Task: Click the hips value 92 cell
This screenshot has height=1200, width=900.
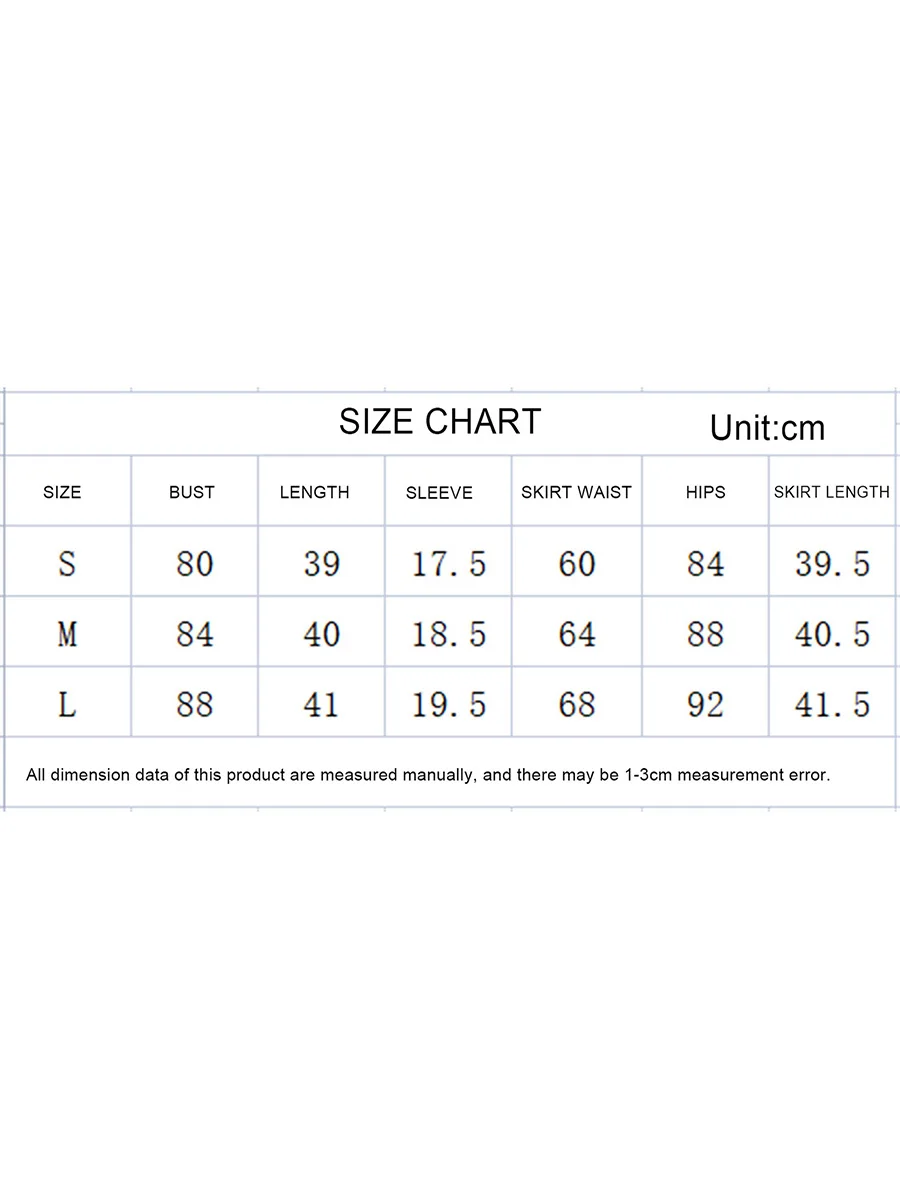Action: (x=705, y=705)
